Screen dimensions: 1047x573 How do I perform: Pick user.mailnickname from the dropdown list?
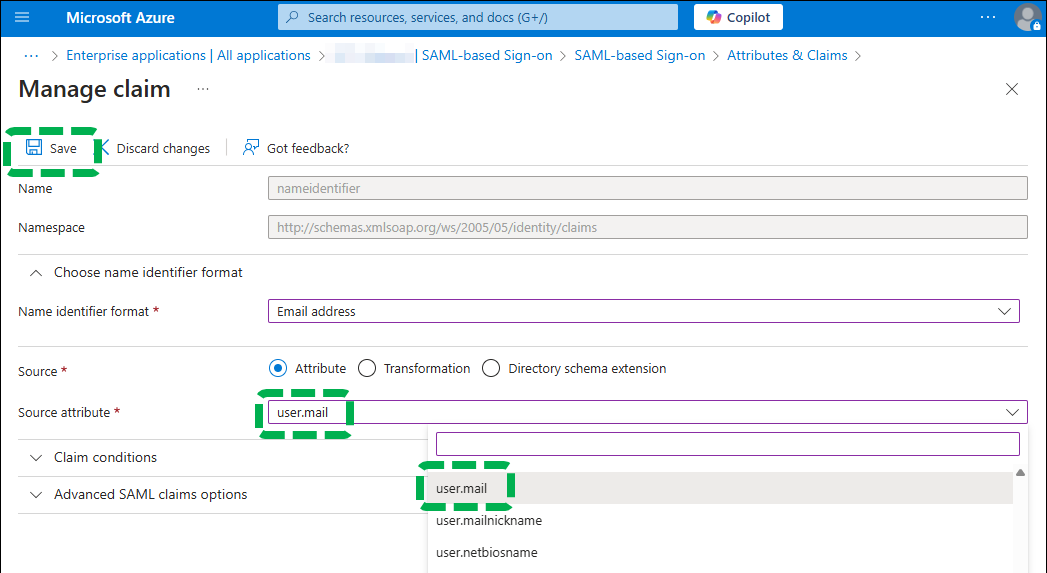tap(489, 520)
